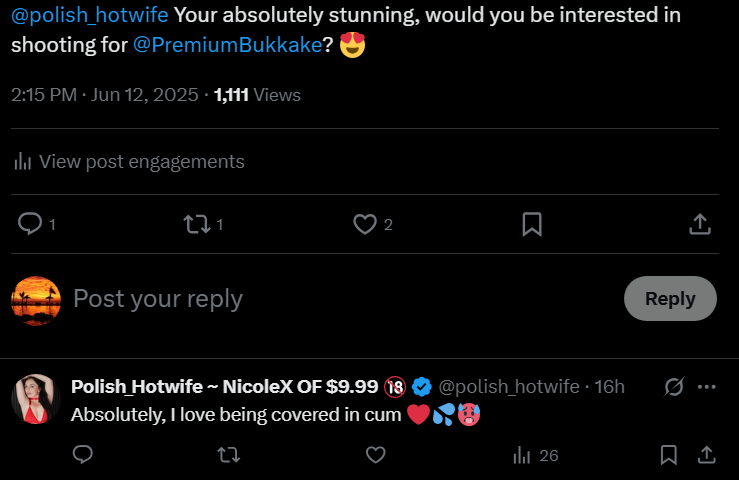Repost the comment from Polish_Hotwife
Image resolution: width=739 pixels, height=480 pixels.
tap(228, 455)
